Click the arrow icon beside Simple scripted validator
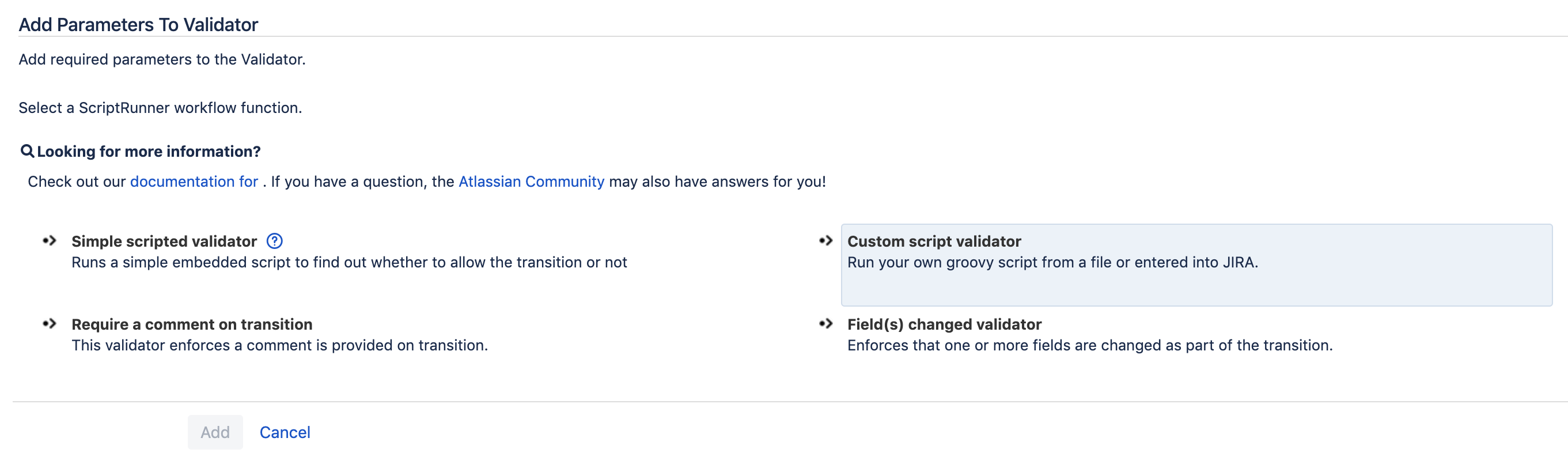The height and width of the screenshot is (468, 1568). tap(50, 241)
